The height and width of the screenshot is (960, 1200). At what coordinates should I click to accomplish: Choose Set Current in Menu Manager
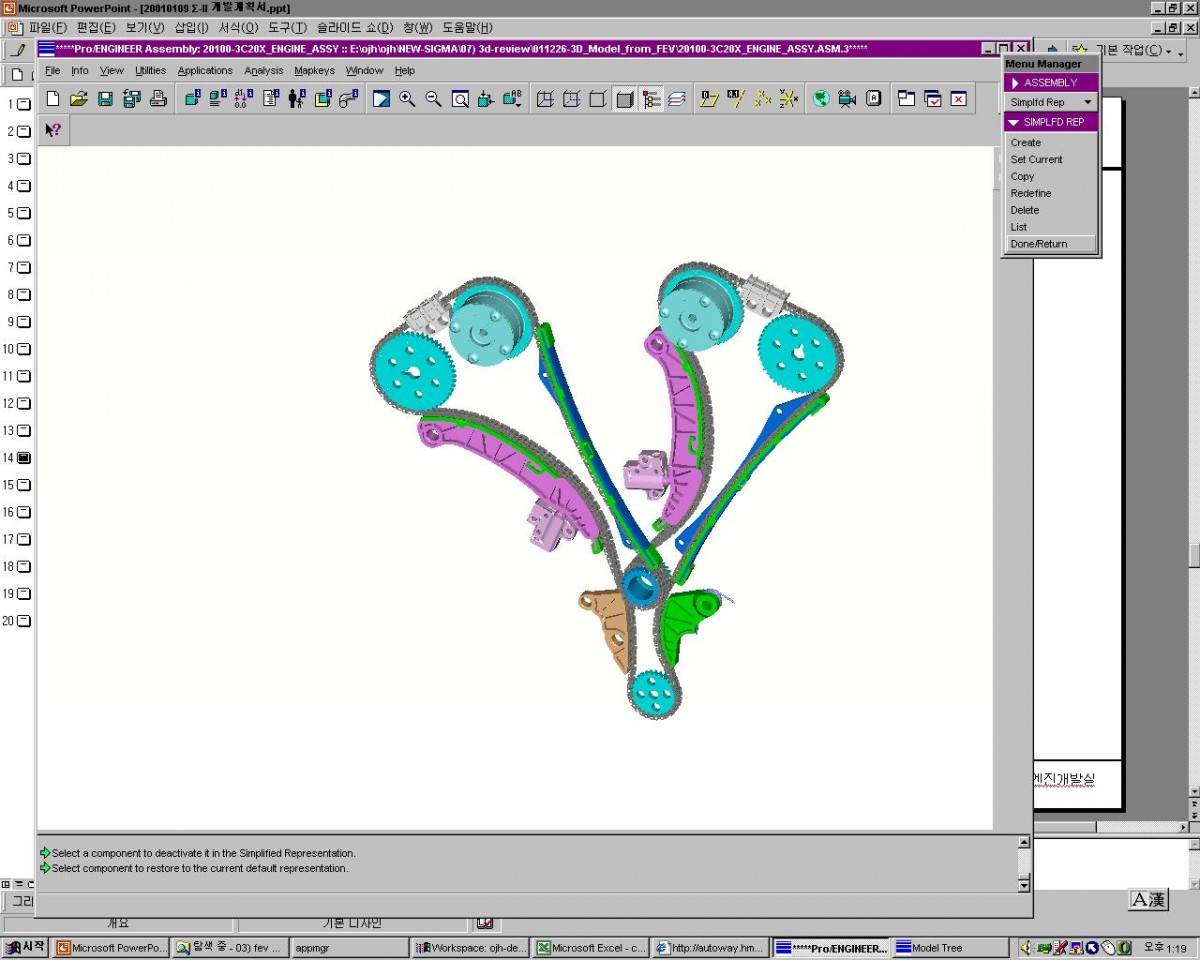(x=1037, y=160)
